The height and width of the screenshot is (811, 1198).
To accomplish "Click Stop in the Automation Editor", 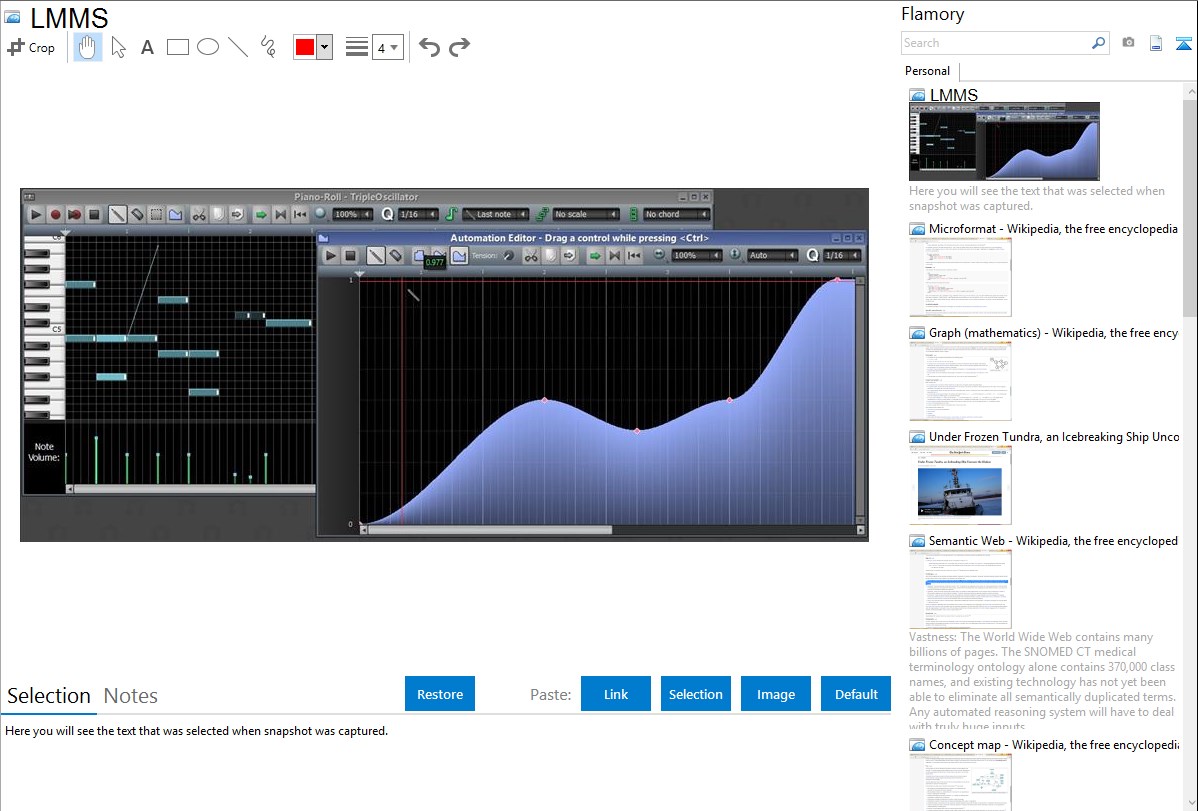I will pos(351,255).
